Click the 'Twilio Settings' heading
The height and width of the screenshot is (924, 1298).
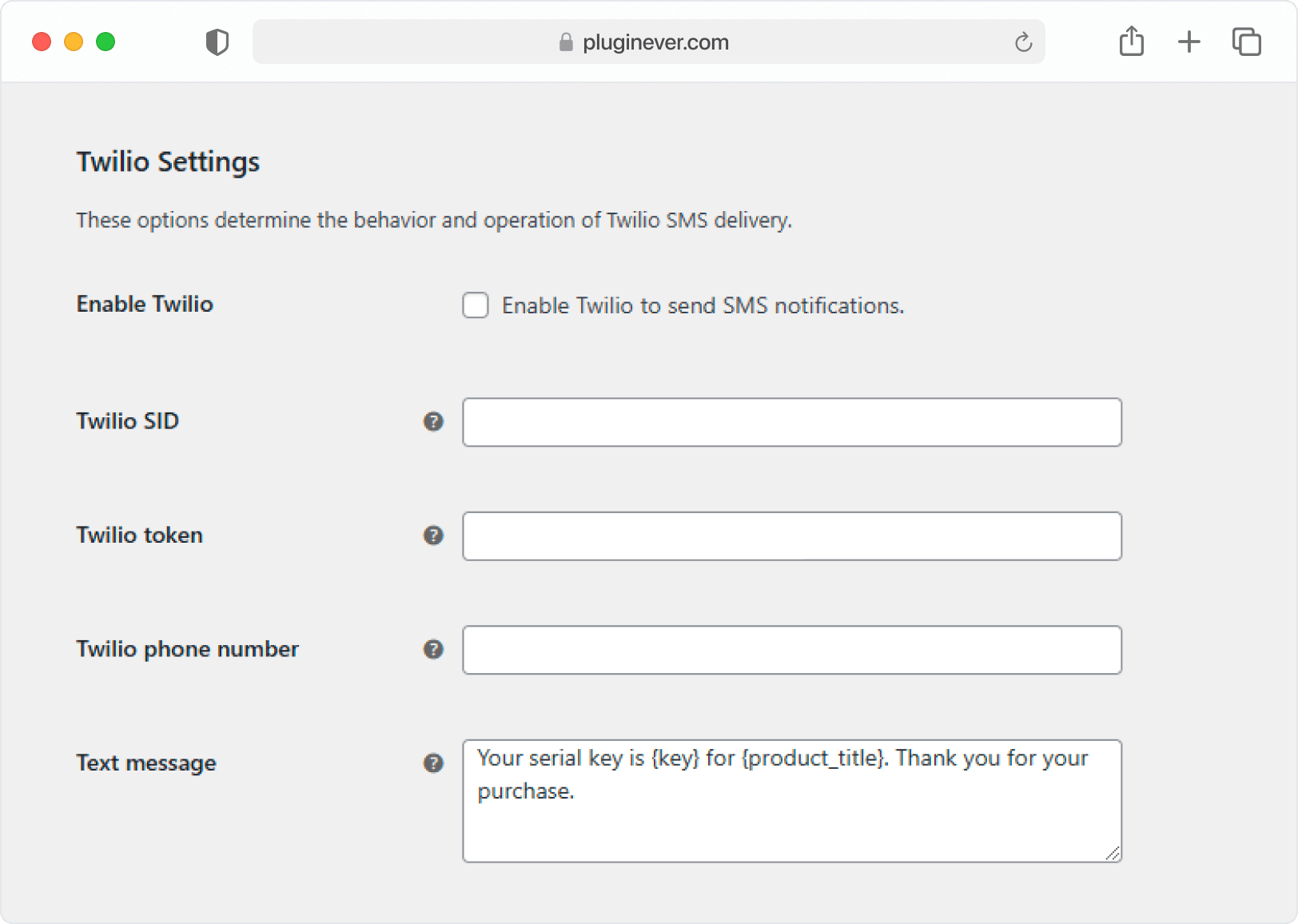click(168, 162)
